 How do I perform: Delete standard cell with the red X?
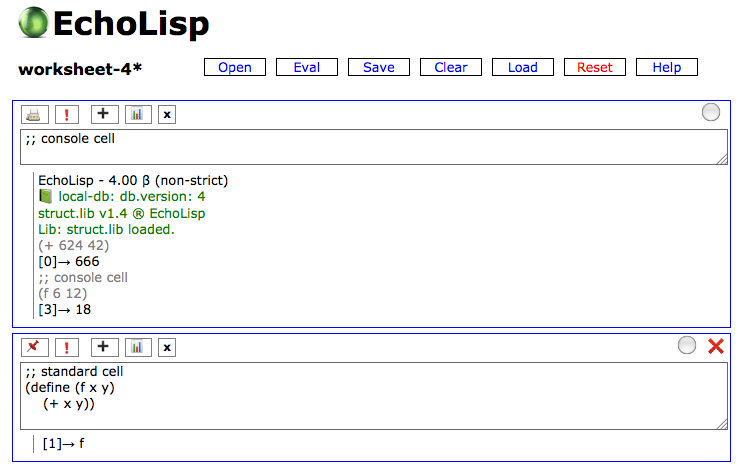point(716,346)
